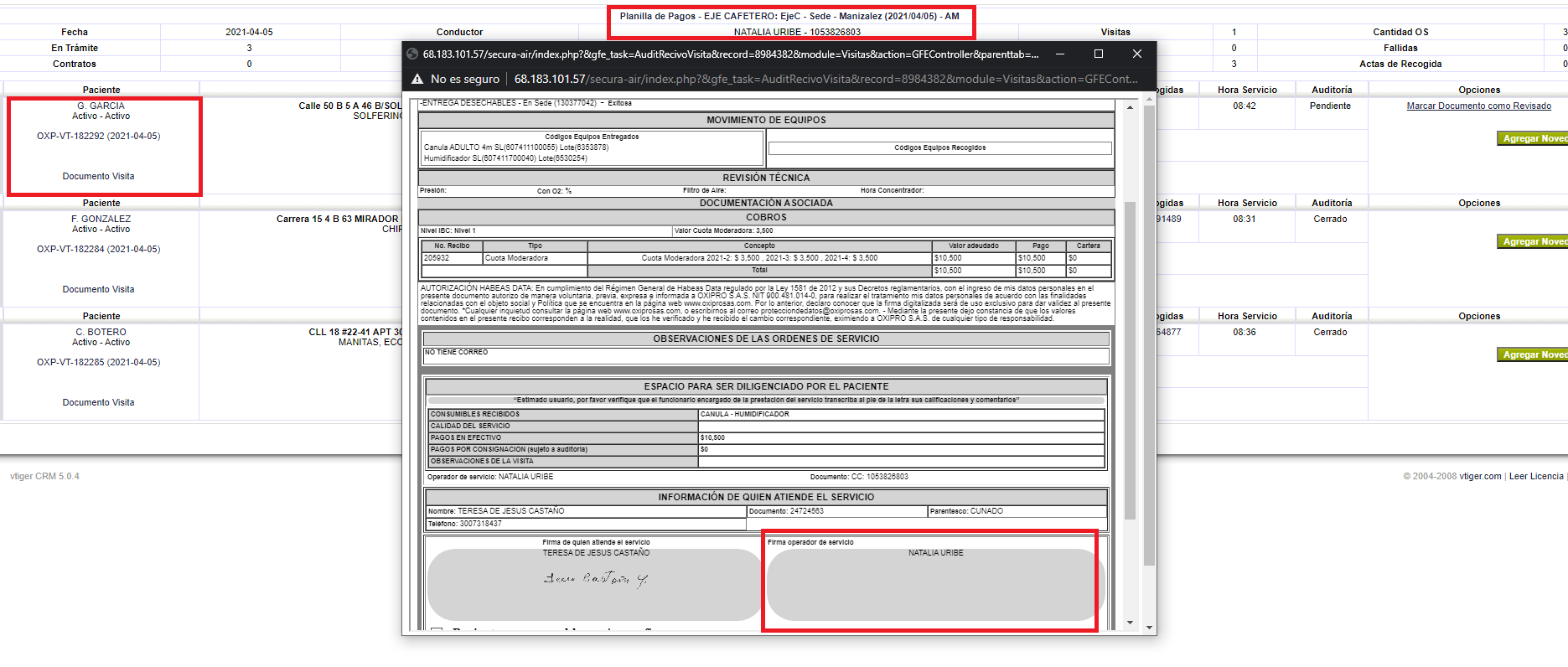Click 'Cuota Moderadora' in the Tipo column
This screenshot has height=667, width=1568.
(x=516, y=258)
